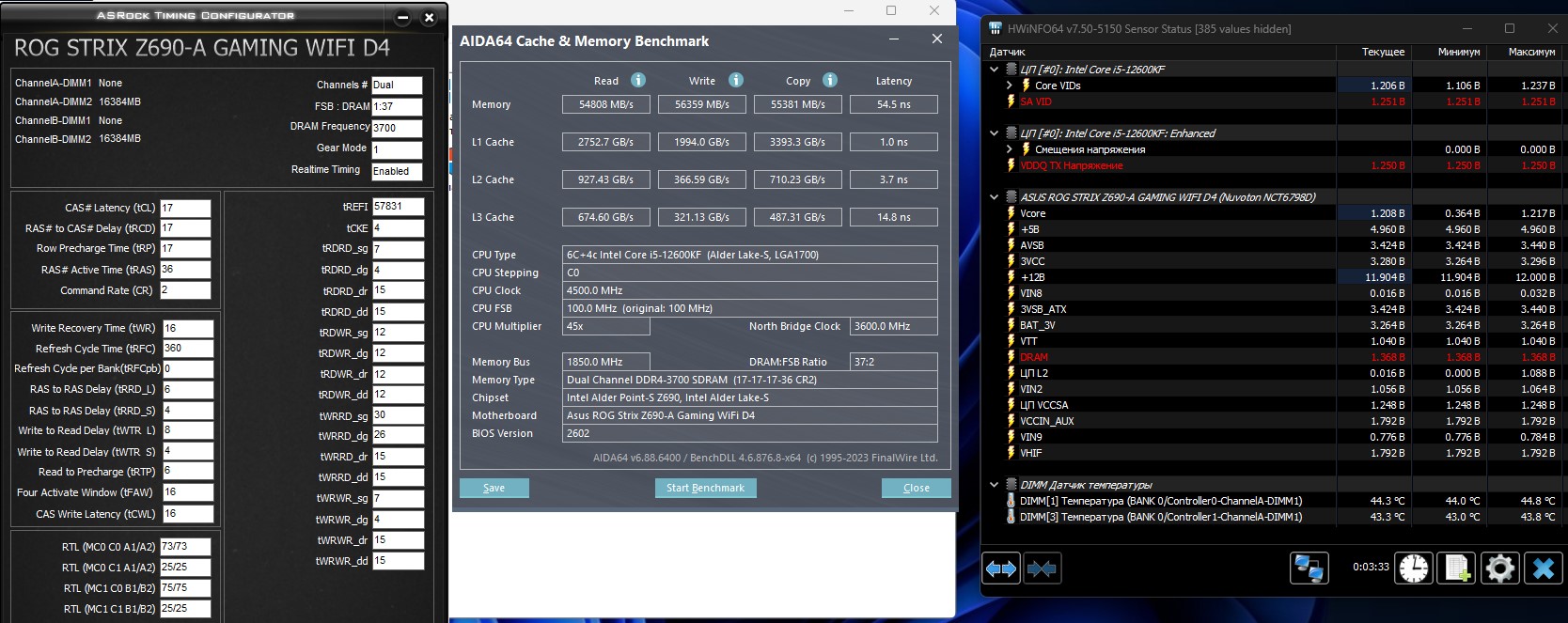Click lightning icon beside VDDQ TX row

point(1011,165)
